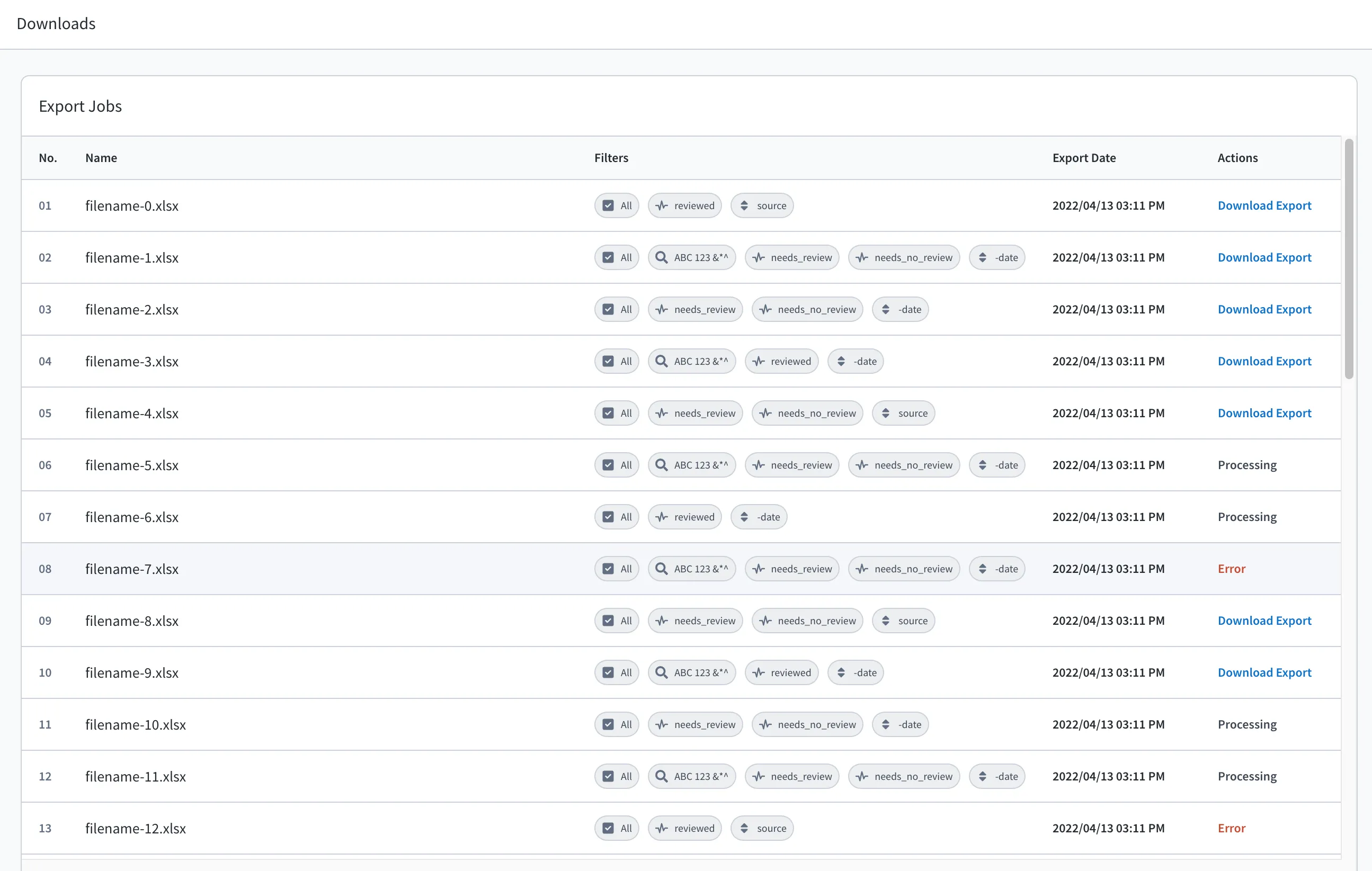Viewport: 1372px width, 871px height.
Task: Click the search icon in filename-11.xlsx row
Action: [x=661, y=776]
